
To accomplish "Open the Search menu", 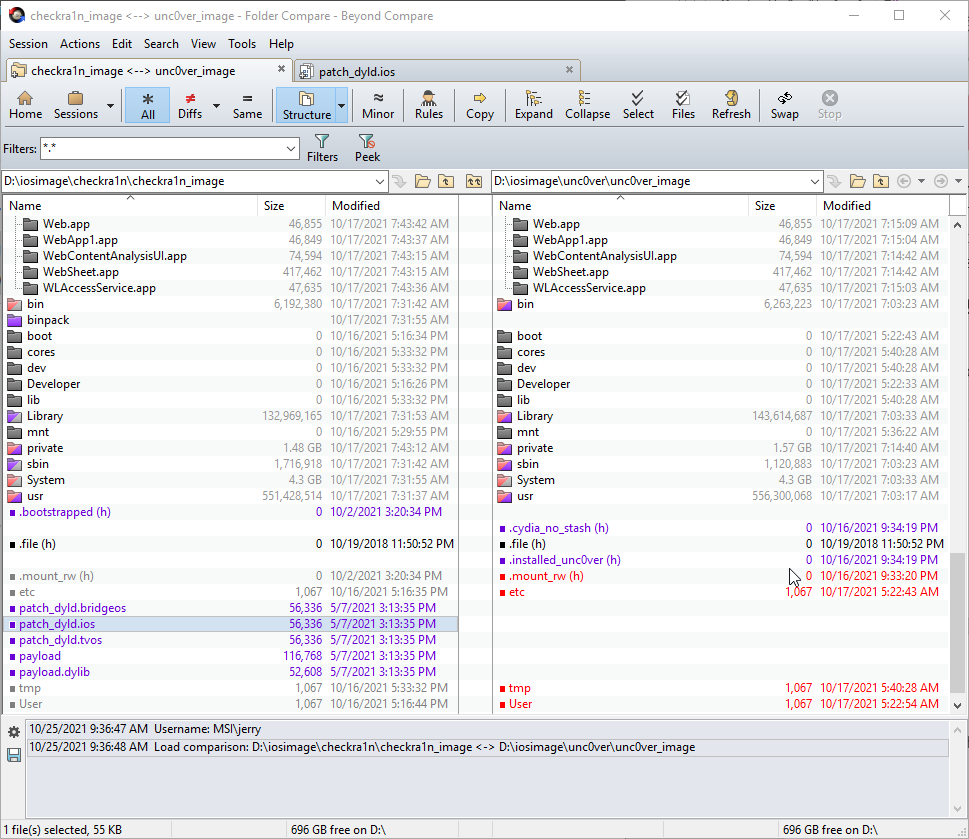I will tap(161, 44).
